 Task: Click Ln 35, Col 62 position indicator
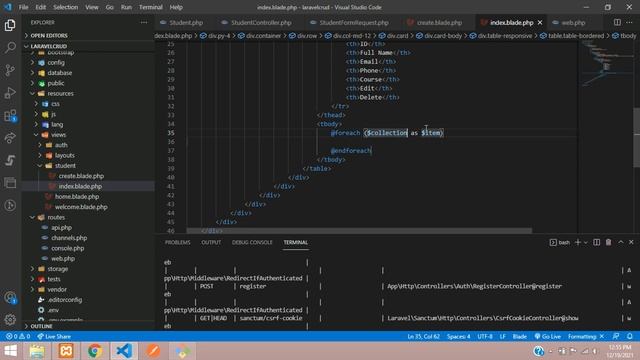(x=423, y=336)
